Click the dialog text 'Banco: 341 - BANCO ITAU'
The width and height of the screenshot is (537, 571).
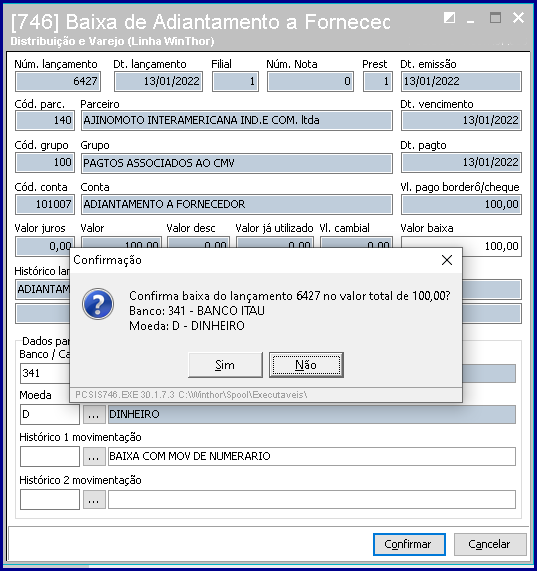tap(197, 311)
